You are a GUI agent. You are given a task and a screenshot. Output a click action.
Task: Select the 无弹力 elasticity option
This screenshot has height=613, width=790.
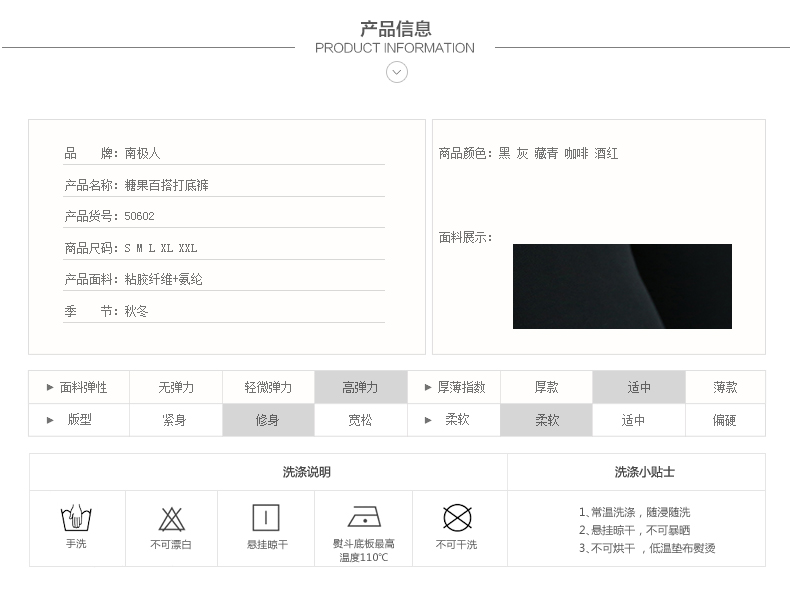176,387
